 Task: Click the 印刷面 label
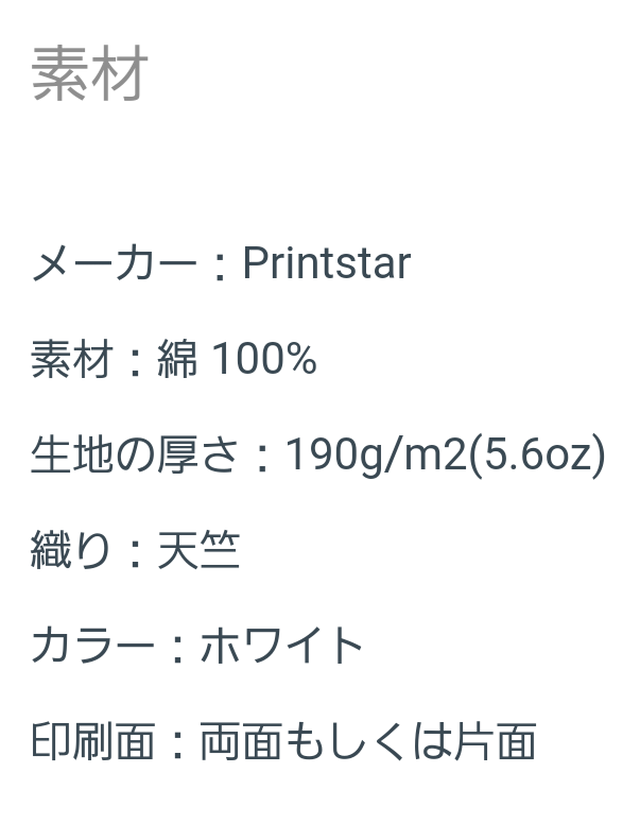(x=94, y=741)
